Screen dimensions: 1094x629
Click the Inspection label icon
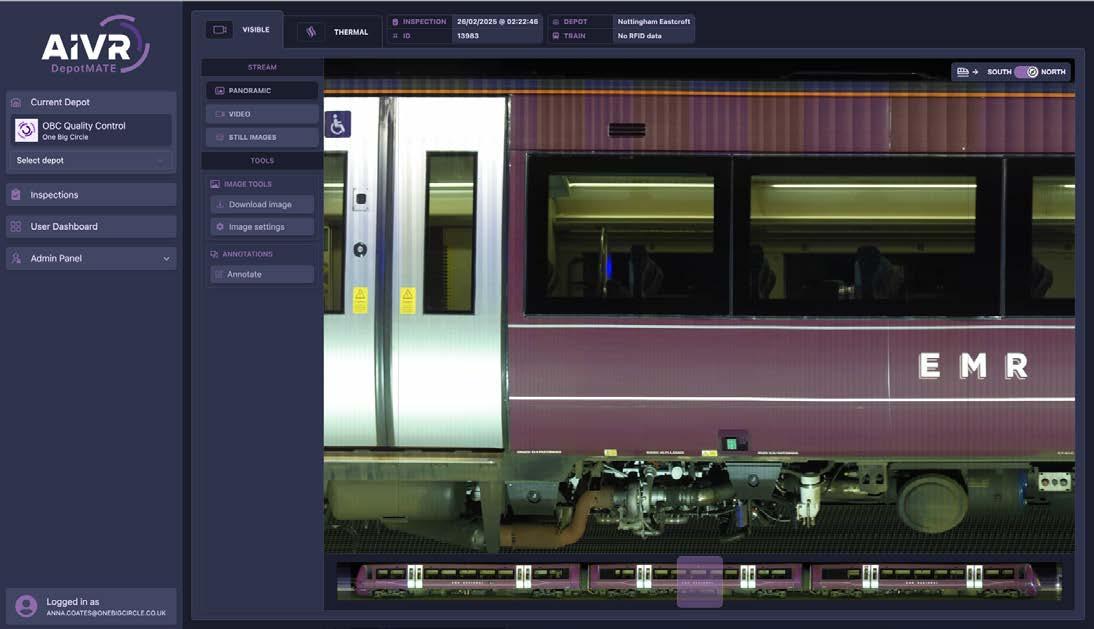(x=396, y=22)
